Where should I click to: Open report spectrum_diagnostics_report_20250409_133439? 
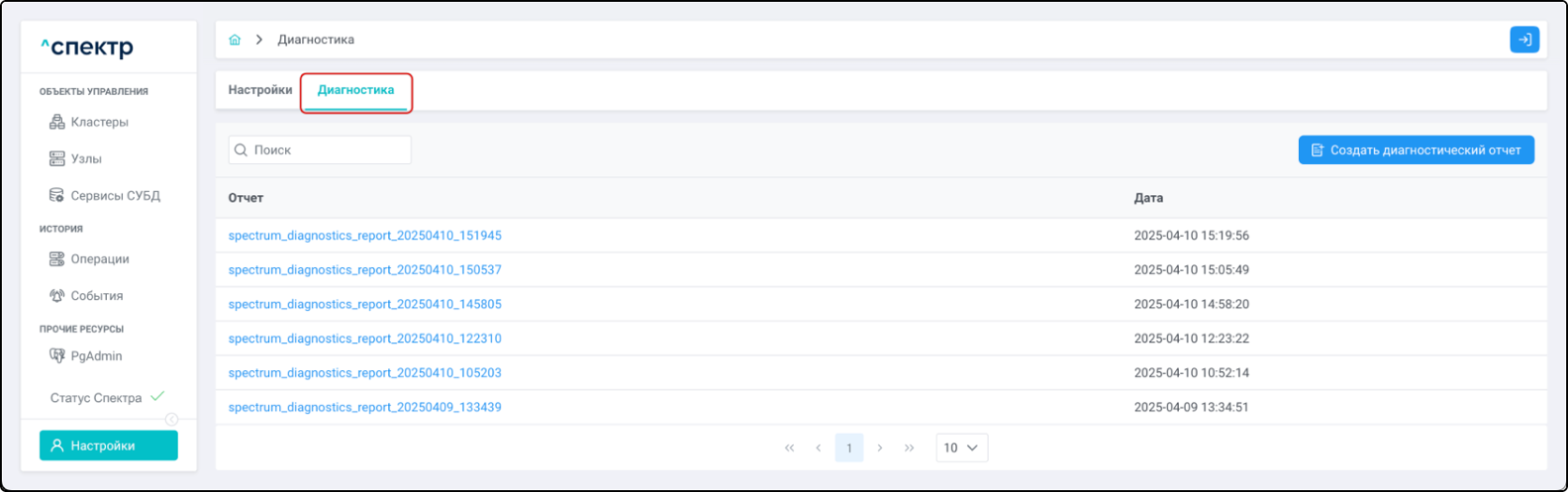(364, 407)
